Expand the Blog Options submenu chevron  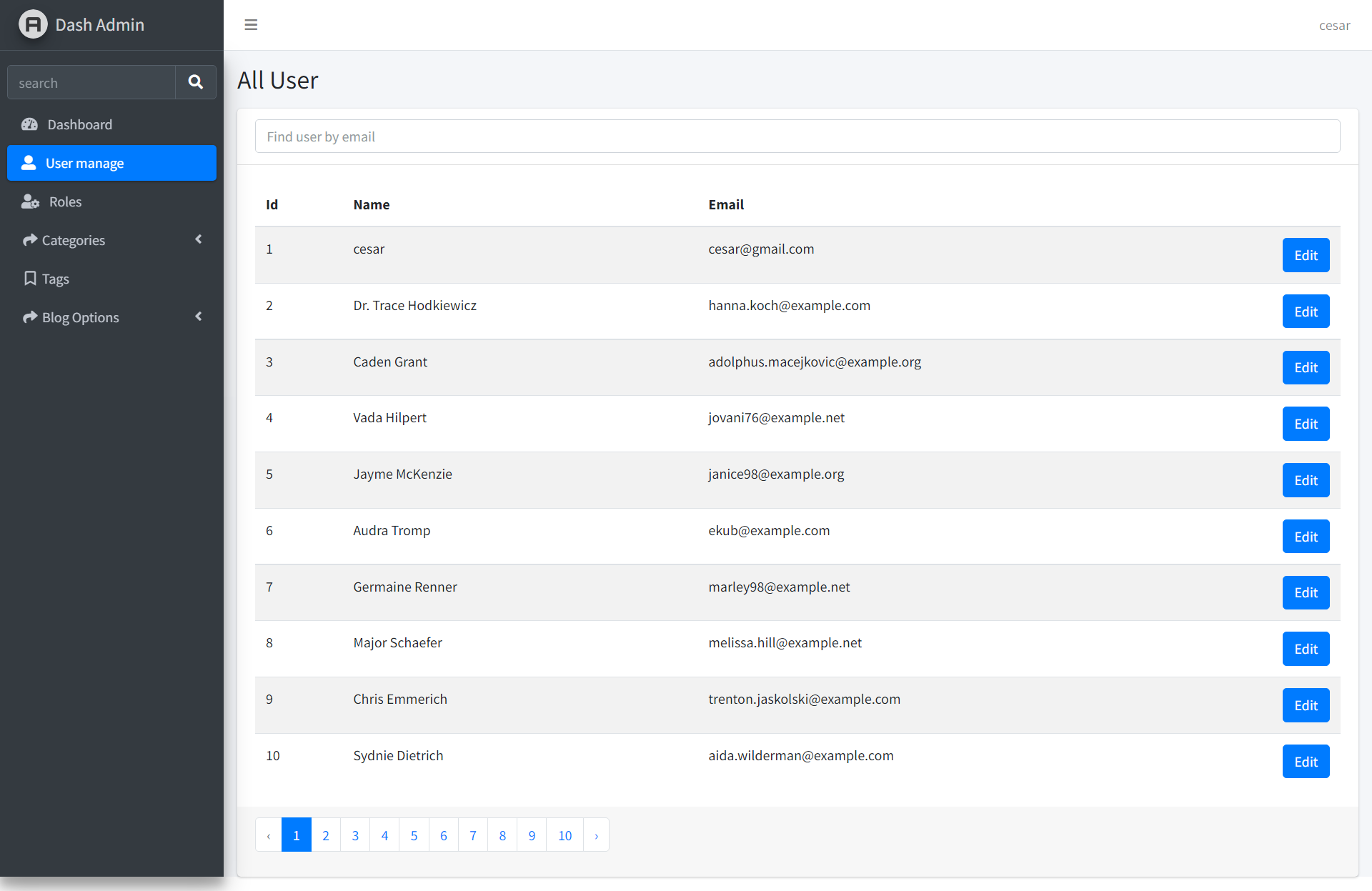point(199,317)
